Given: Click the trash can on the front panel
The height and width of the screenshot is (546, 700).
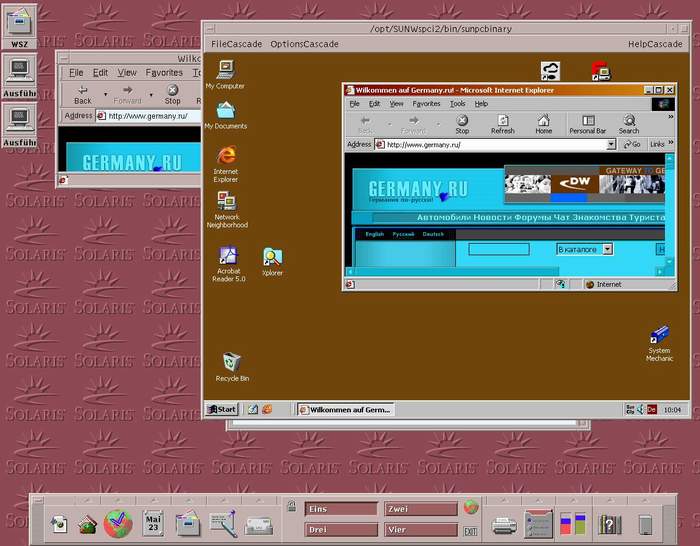Looking at the screenshot, I should (x=646, y=525).
